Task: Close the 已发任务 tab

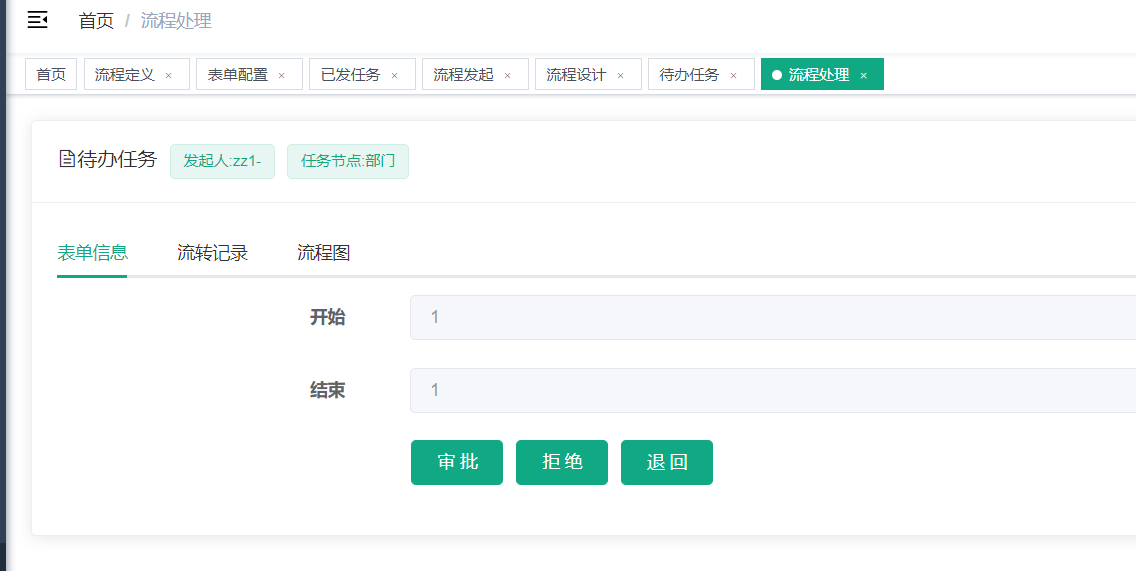Action: (x=395, y=75)
